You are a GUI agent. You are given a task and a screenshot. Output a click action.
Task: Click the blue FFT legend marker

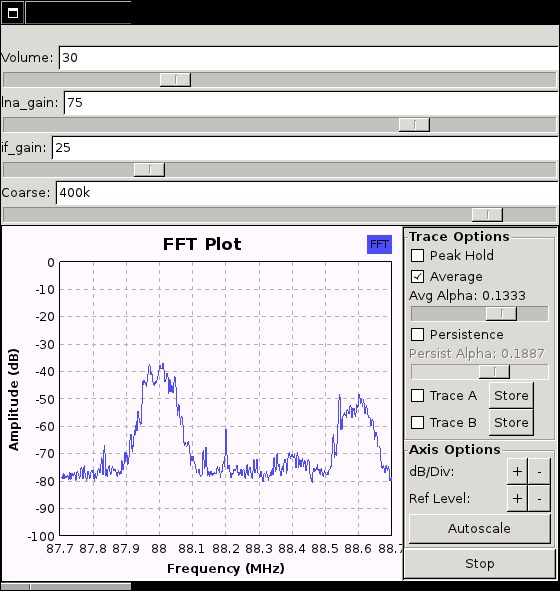[x=379, y=244]
